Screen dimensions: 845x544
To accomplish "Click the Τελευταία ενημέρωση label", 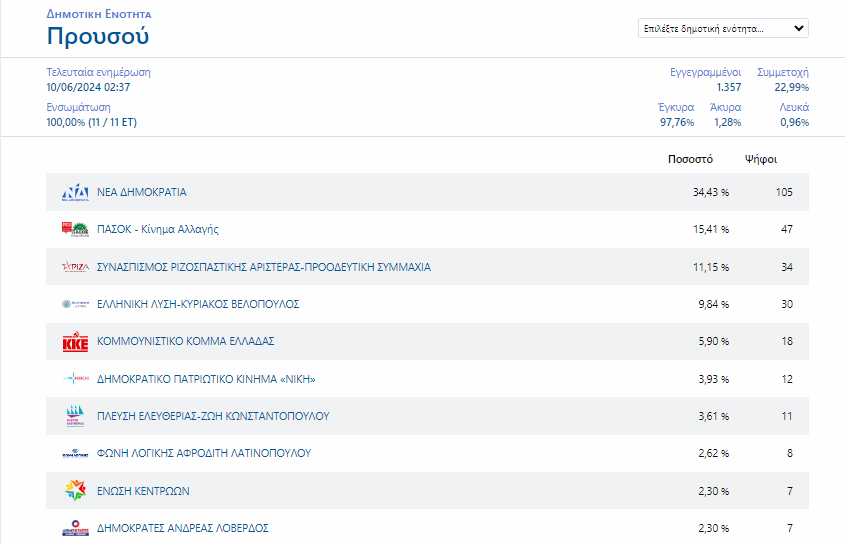I will 98,72.
